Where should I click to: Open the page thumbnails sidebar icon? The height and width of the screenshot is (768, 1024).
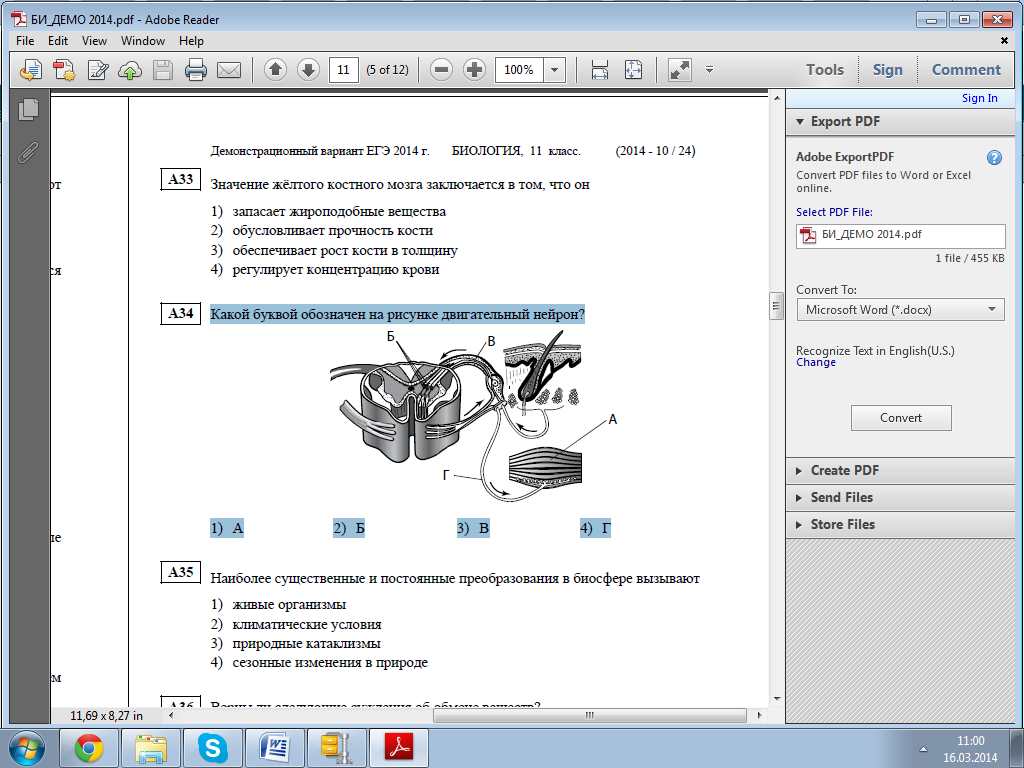[28, 109]
